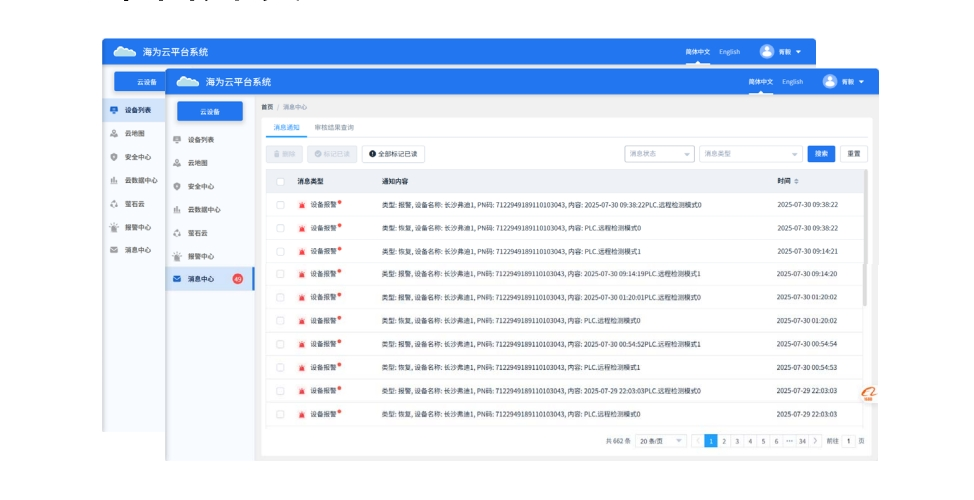The height and width of the screenshot is (500, 974).
Task: Select English in the back window header
Action: point(729,52)
